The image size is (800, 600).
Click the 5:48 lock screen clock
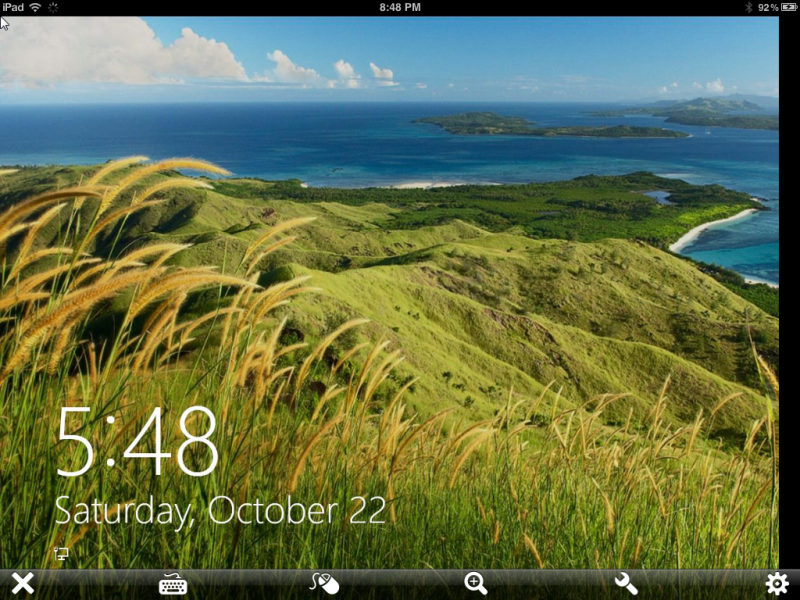138,441
